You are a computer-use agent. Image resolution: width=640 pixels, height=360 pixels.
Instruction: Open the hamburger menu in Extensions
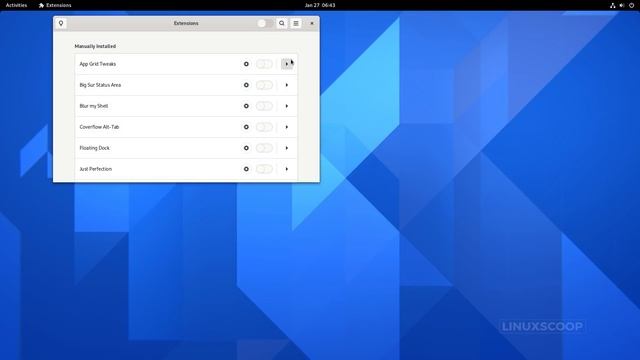tap(296, 23)
